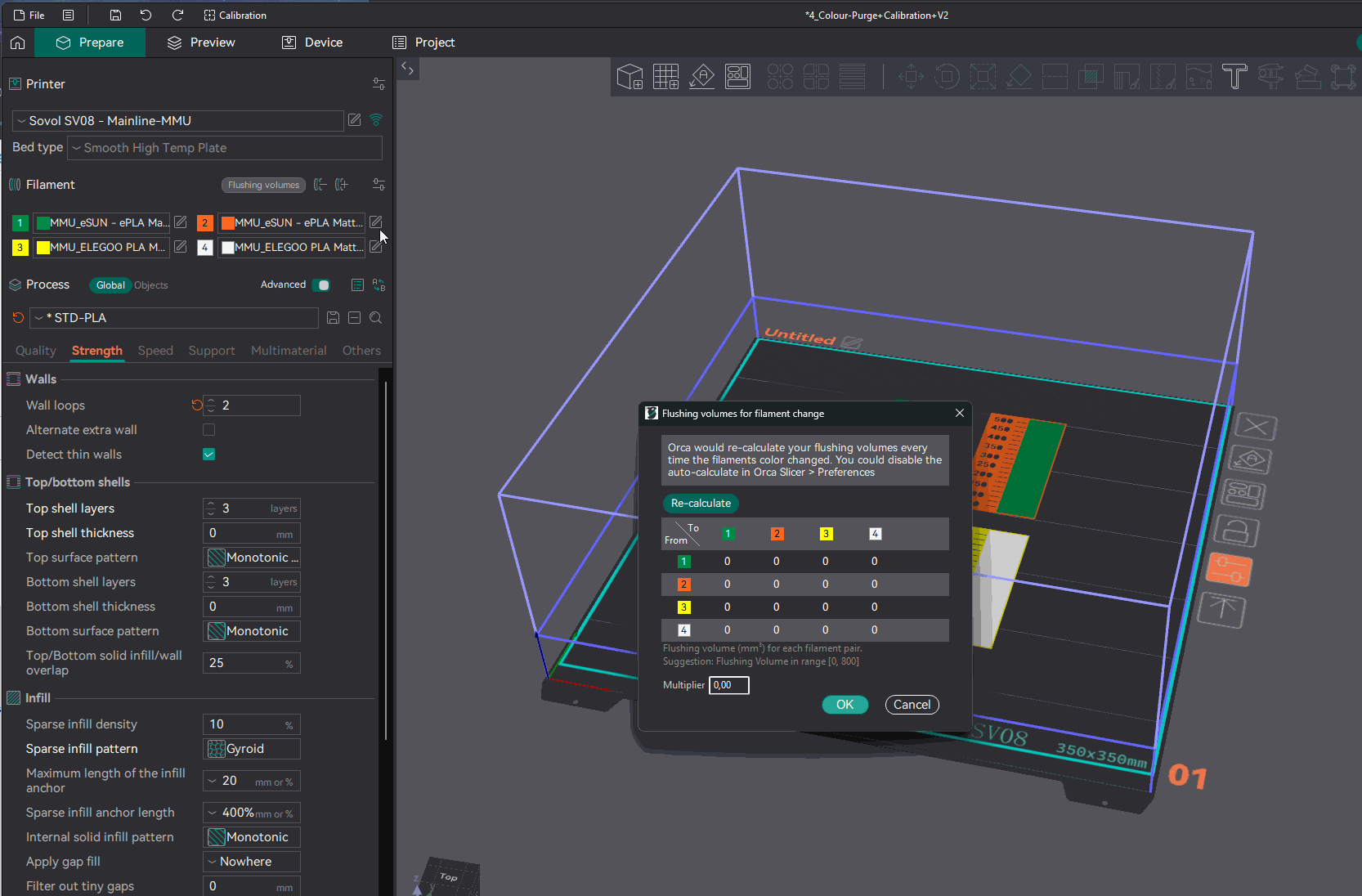Open Bottom surface pattern dropdown

click(x=252, y=631)
